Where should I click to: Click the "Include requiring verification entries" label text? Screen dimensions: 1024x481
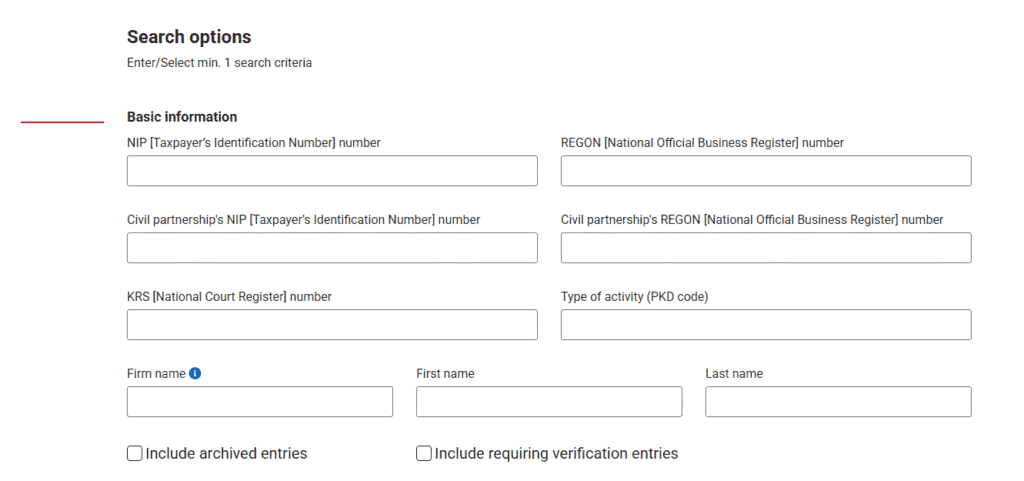pos(556,454)
